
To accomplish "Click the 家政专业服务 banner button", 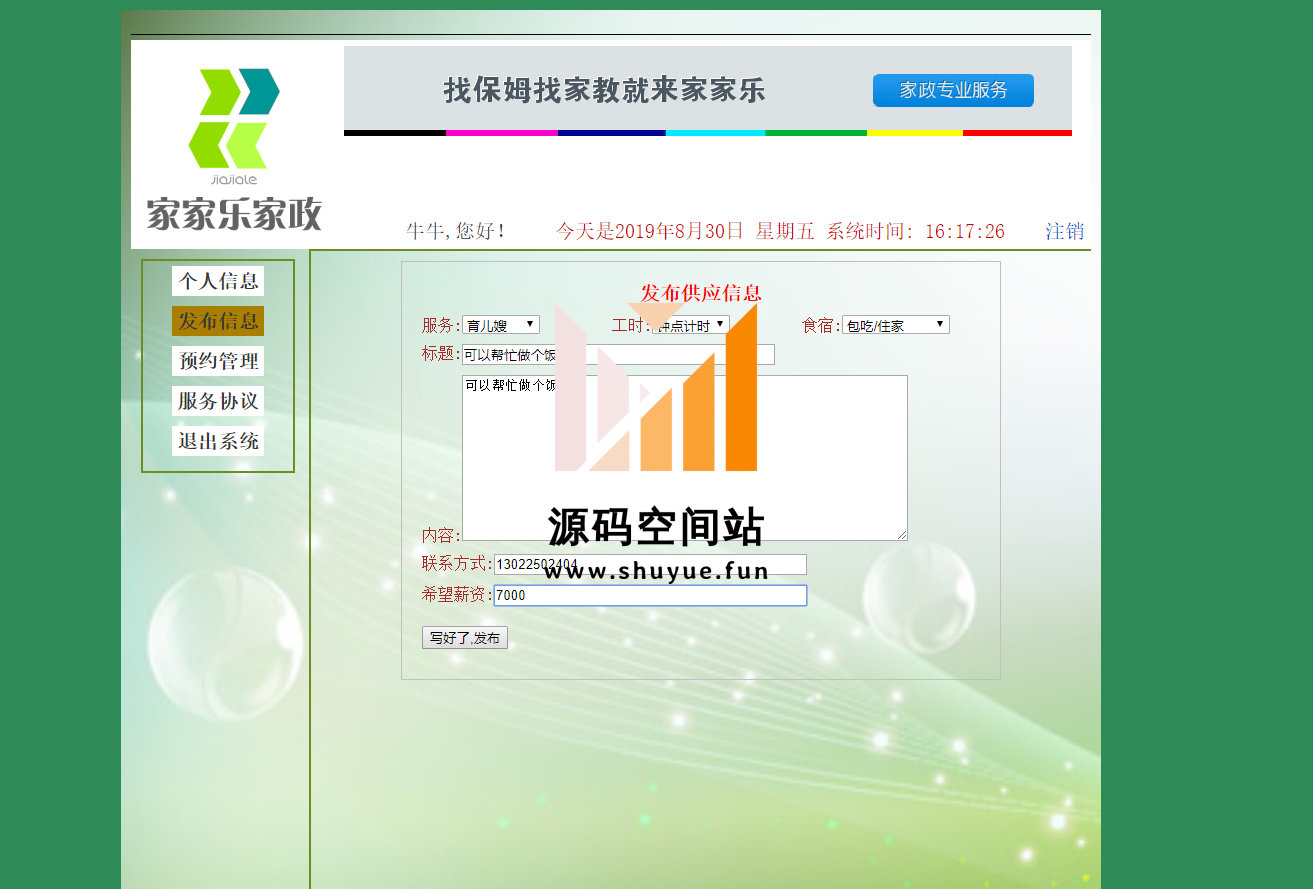I will click(953, 90).
